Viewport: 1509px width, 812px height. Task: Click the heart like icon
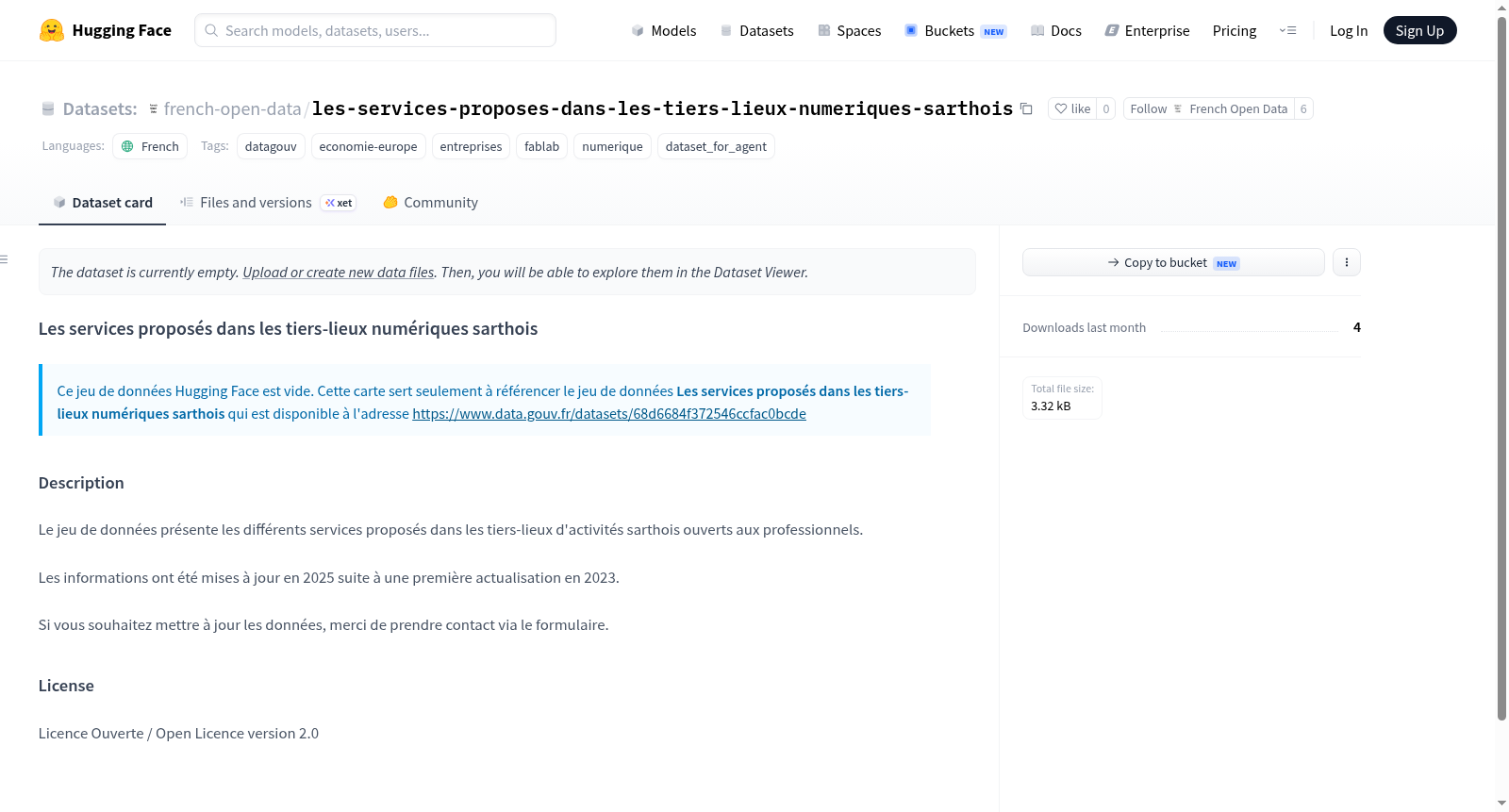pyautogui.click(x=1061, y=108)
